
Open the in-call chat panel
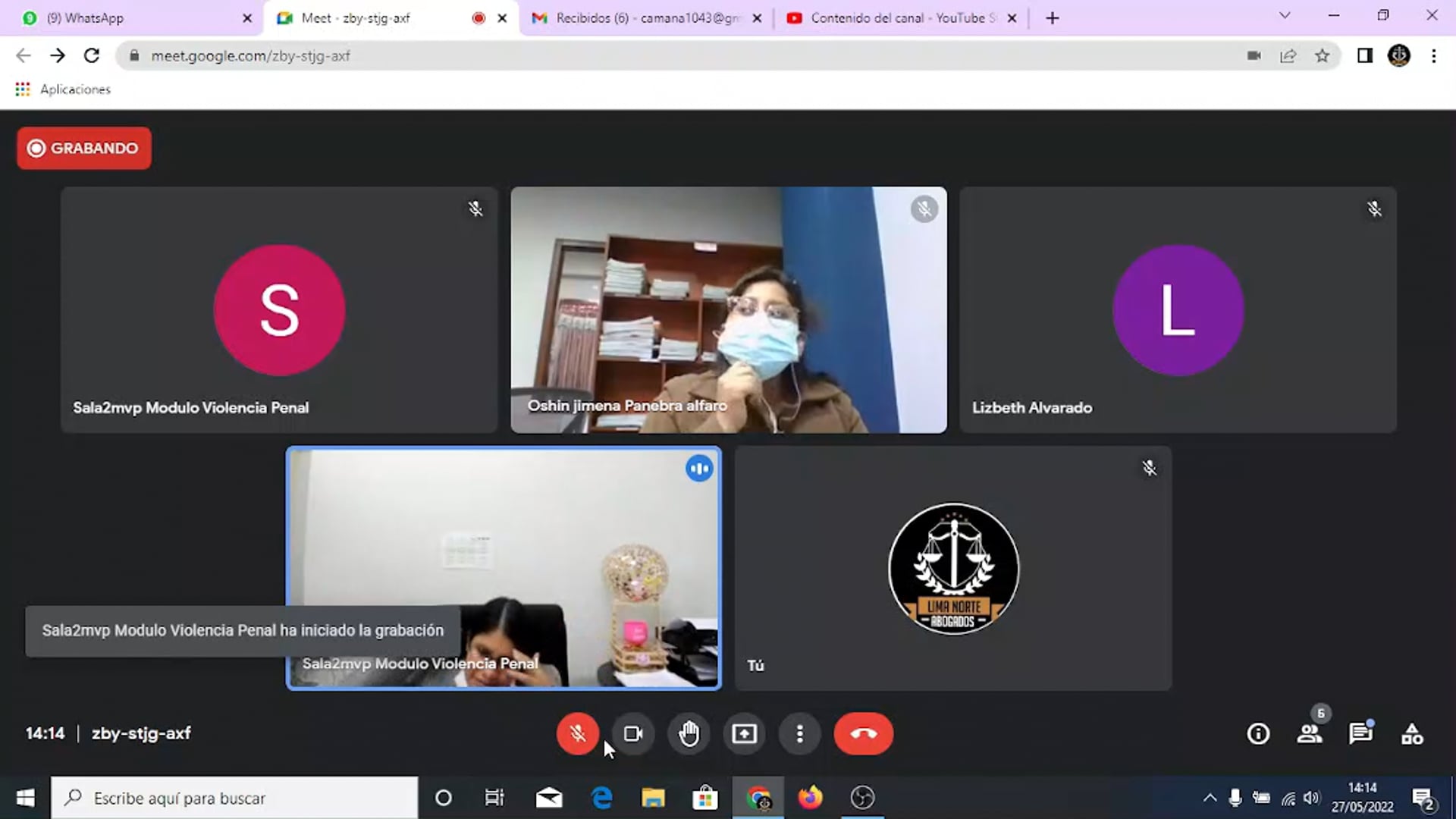(x=1360, y=733)
